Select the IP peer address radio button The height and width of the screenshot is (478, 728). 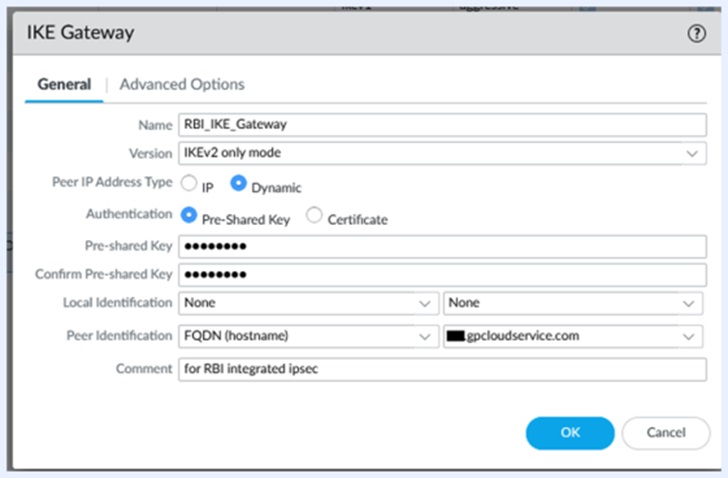(x=188, y=185)
